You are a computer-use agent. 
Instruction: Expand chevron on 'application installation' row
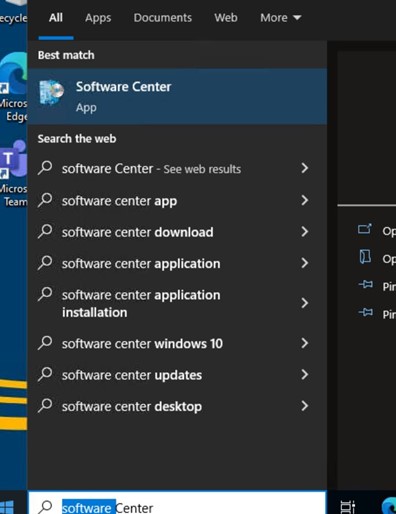coord(304,303)
